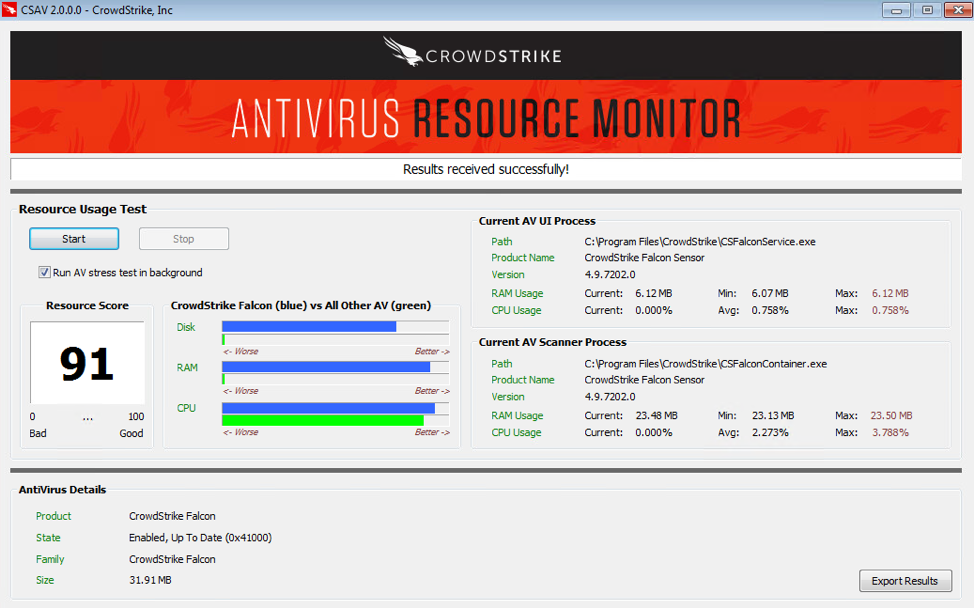This screenshot has width=974, height=608.
Task: Click the CSAV app icon in title bar
Action: 9,10
